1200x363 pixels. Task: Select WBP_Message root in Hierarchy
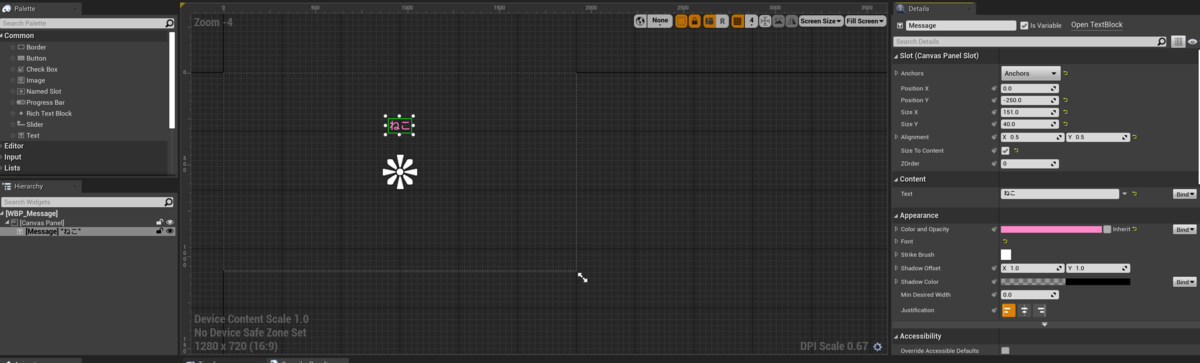tap(31, 213)
